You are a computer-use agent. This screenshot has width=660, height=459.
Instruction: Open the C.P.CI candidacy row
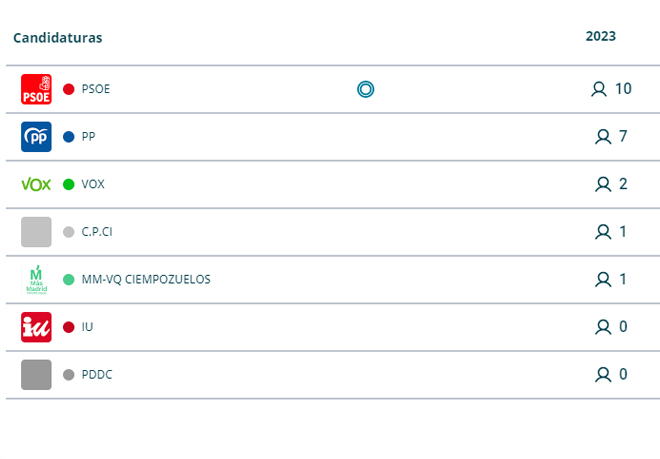tap(333, 232)
